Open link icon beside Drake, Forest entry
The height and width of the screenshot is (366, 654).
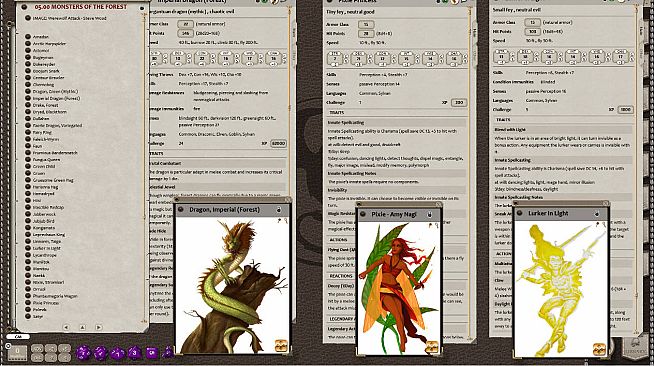[x=28, y=105]
